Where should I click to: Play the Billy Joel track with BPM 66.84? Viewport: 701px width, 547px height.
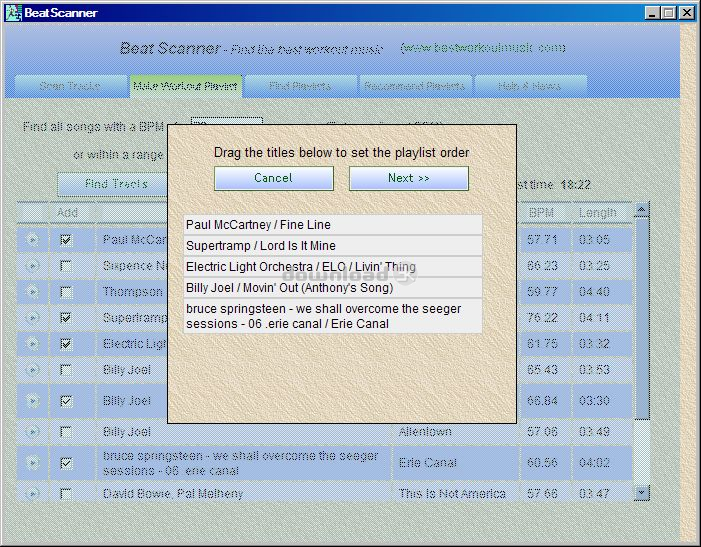pyautogui.click(x=32, y=401)
